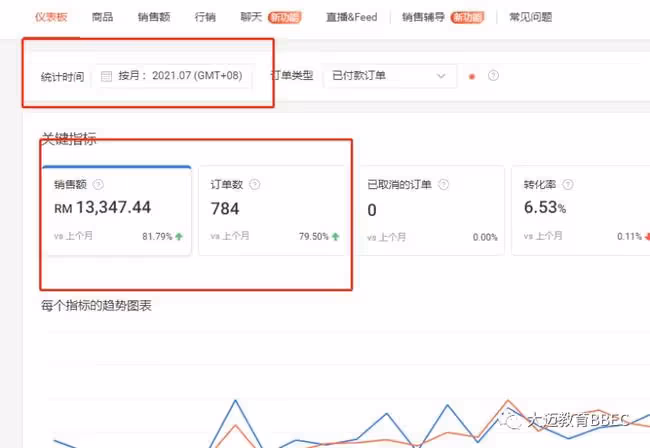Click the help icon beside 销售额 card title
This screenshot has width=650, height=448.
tap(98, 184)
